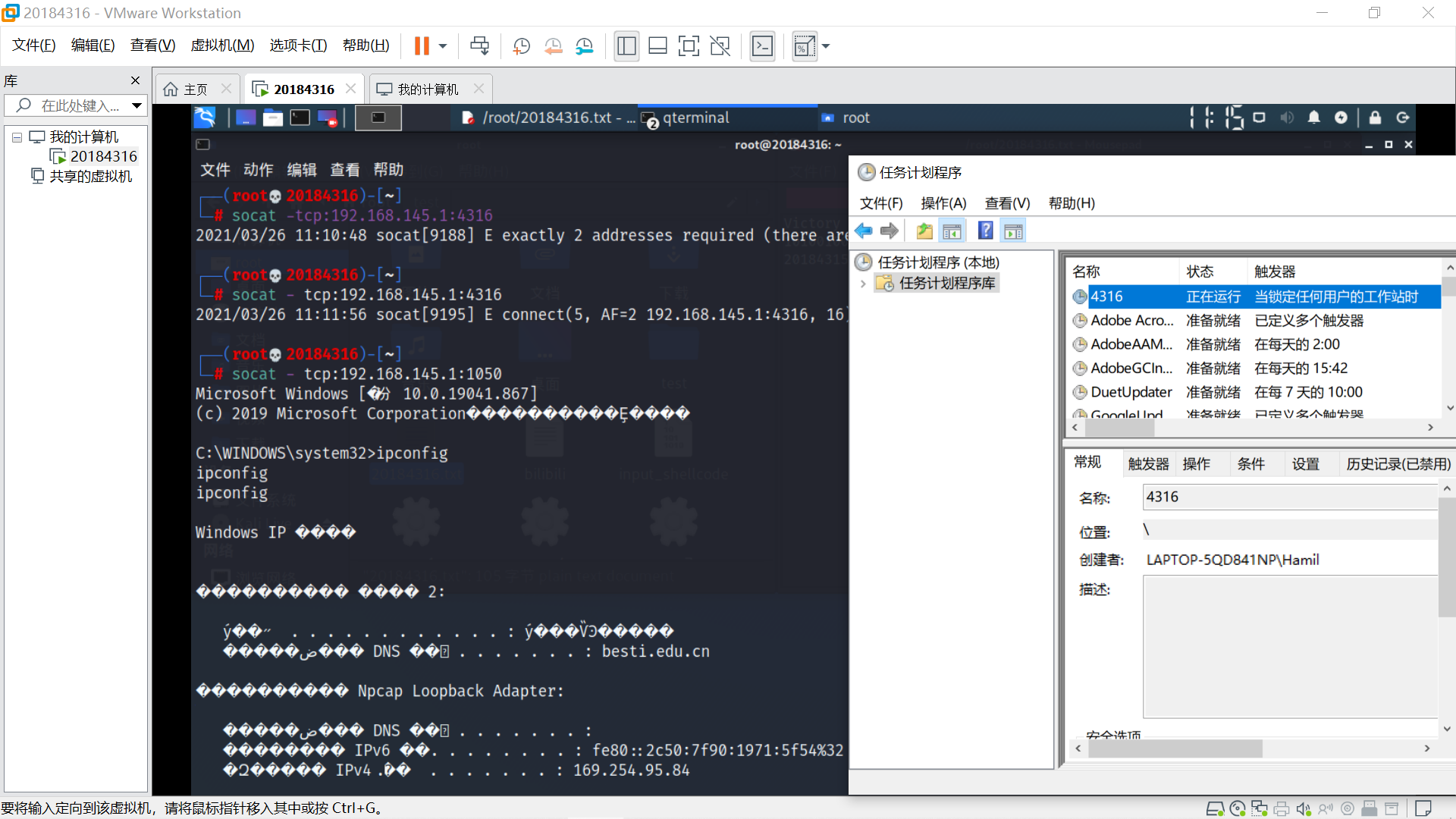Viewport: 1456px width, 819px height.
Task: Open the 虚拟机(M) menu
Action: (x=222, y=45)
